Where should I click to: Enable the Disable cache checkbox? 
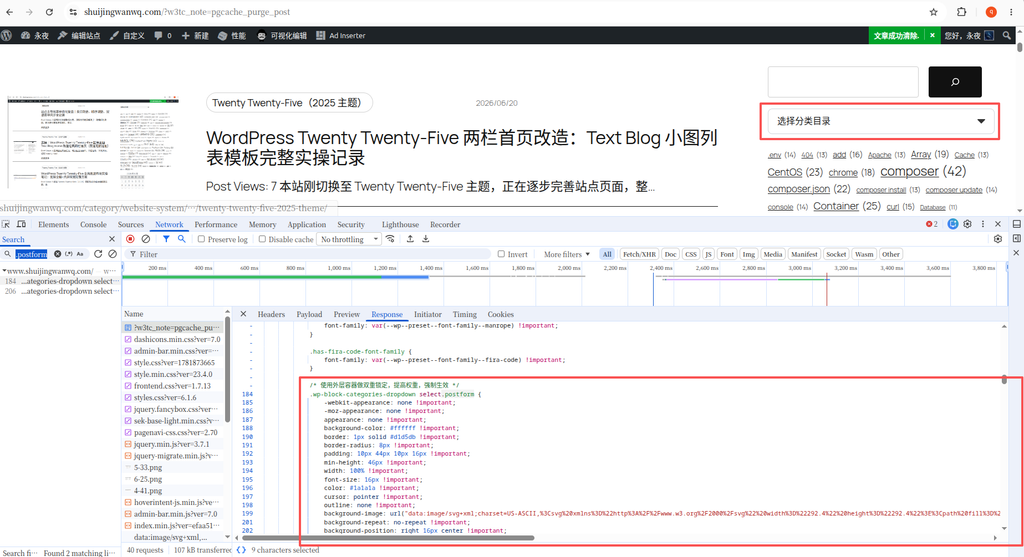pos(262,239)
